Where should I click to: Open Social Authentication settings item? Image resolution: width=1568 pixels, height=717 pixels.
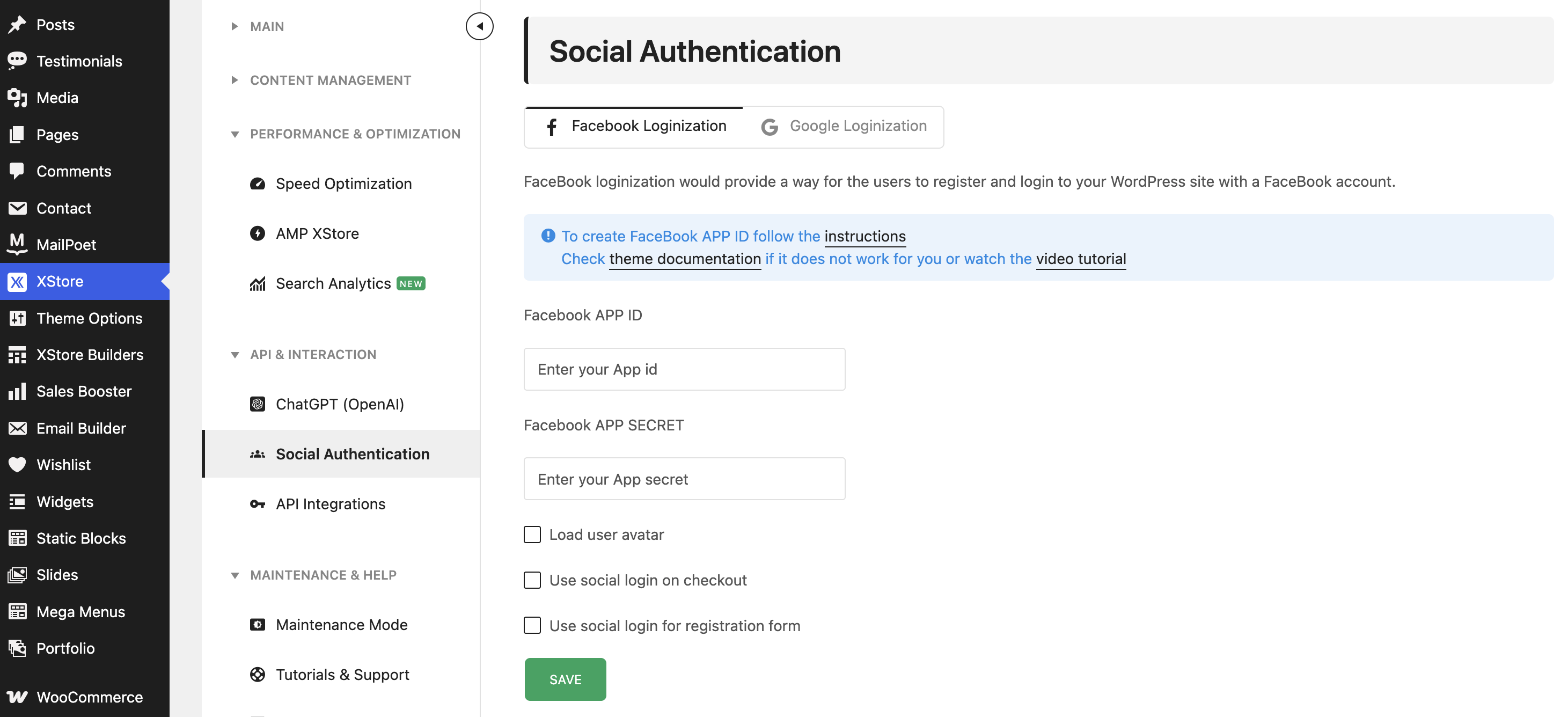[x=341, y=454]
